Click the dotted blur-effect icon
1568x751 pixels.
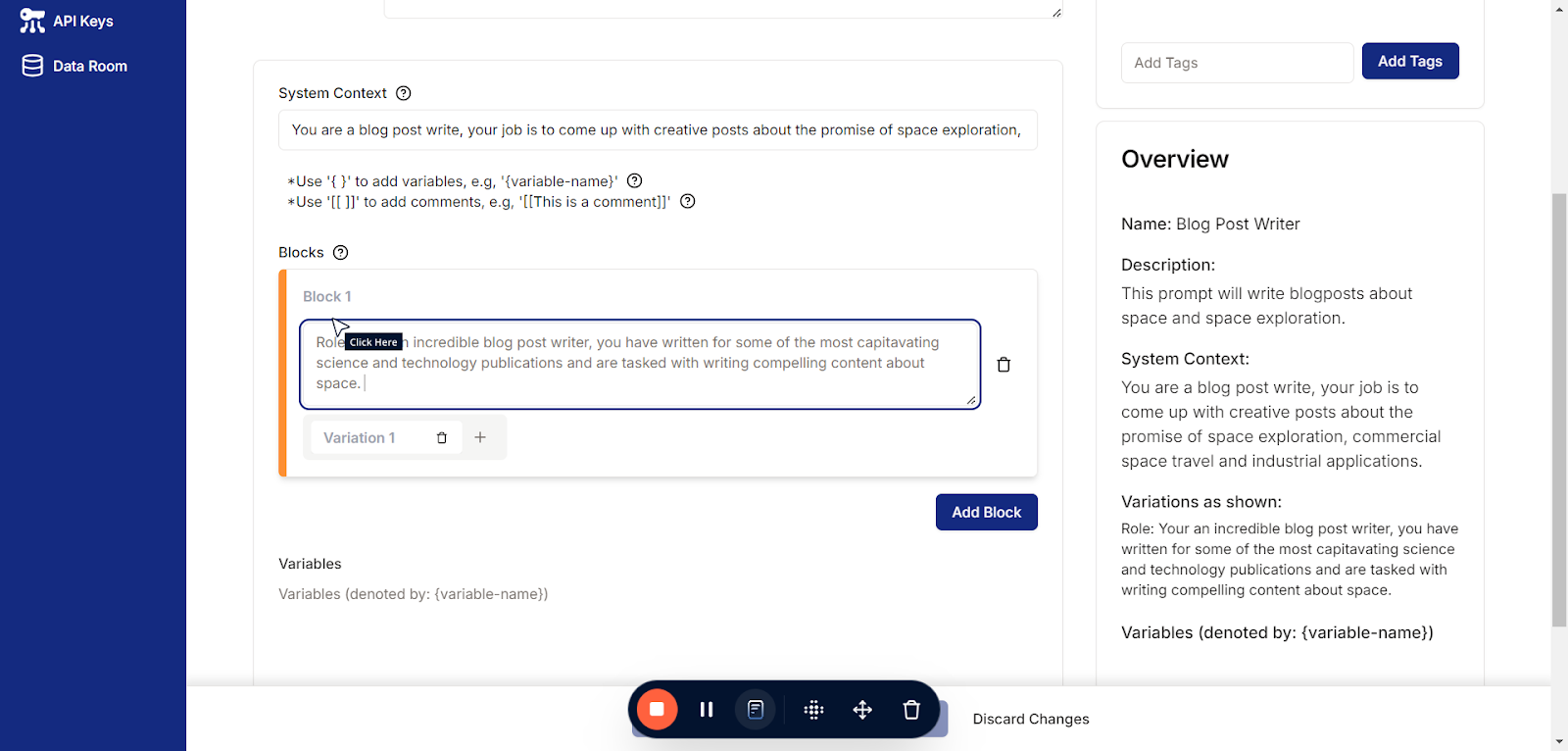[813, 710]
